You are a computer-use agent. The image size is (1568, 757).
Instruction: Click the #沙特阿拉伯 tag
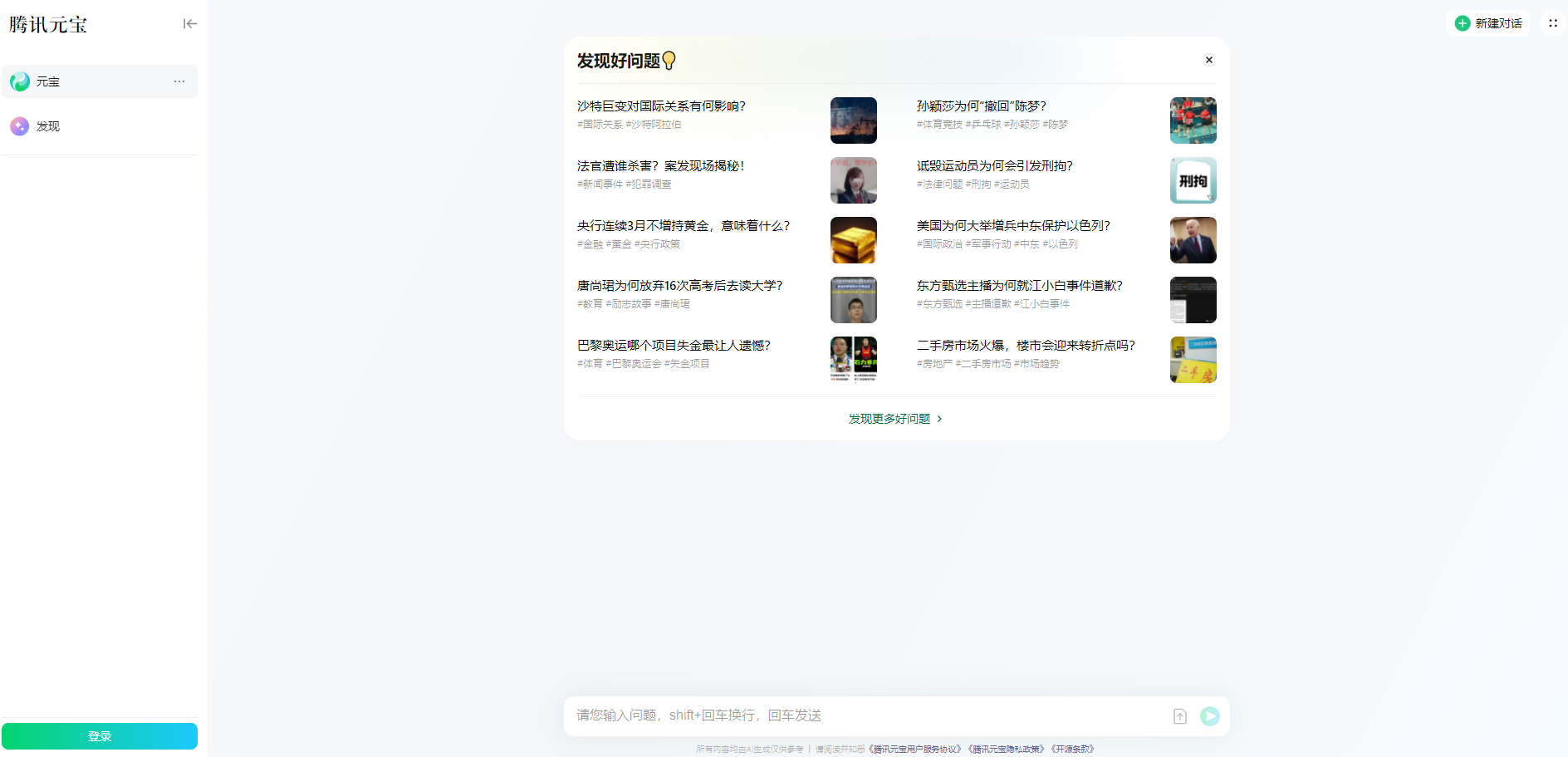(x=654, y=125)
